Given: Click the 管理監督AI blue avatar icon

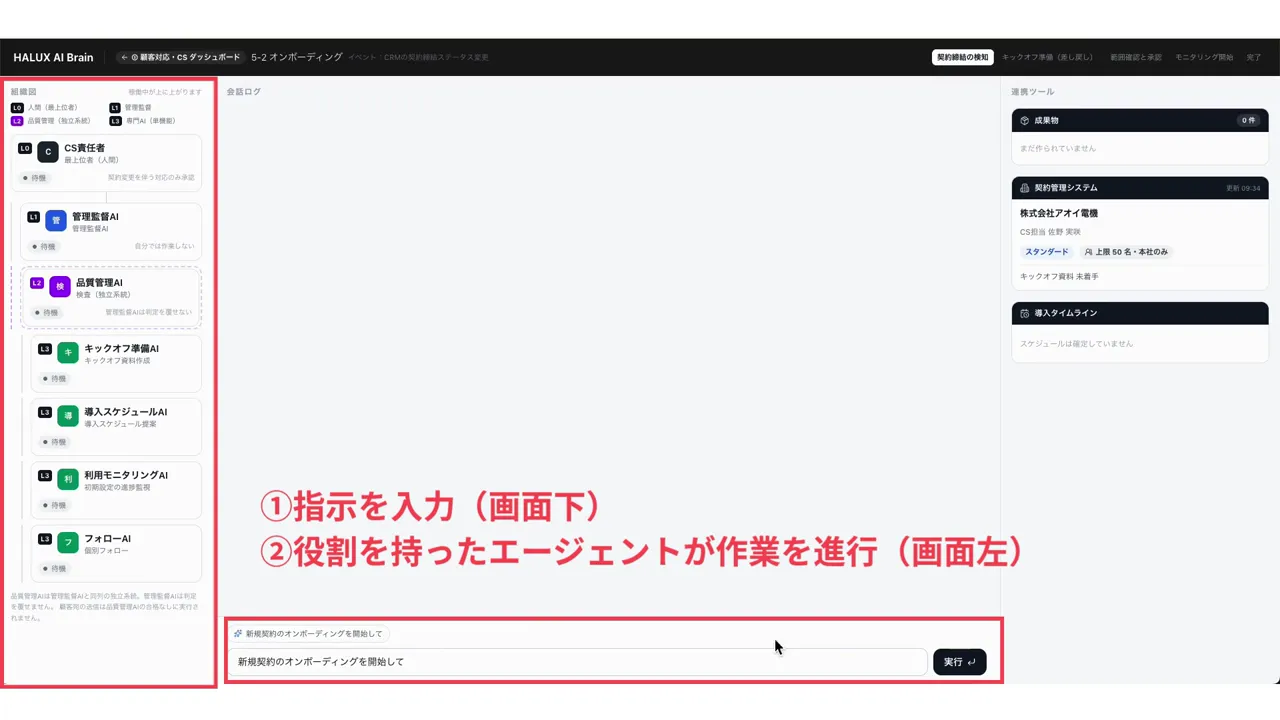Looking at the screenshot, I should [56, 220].
